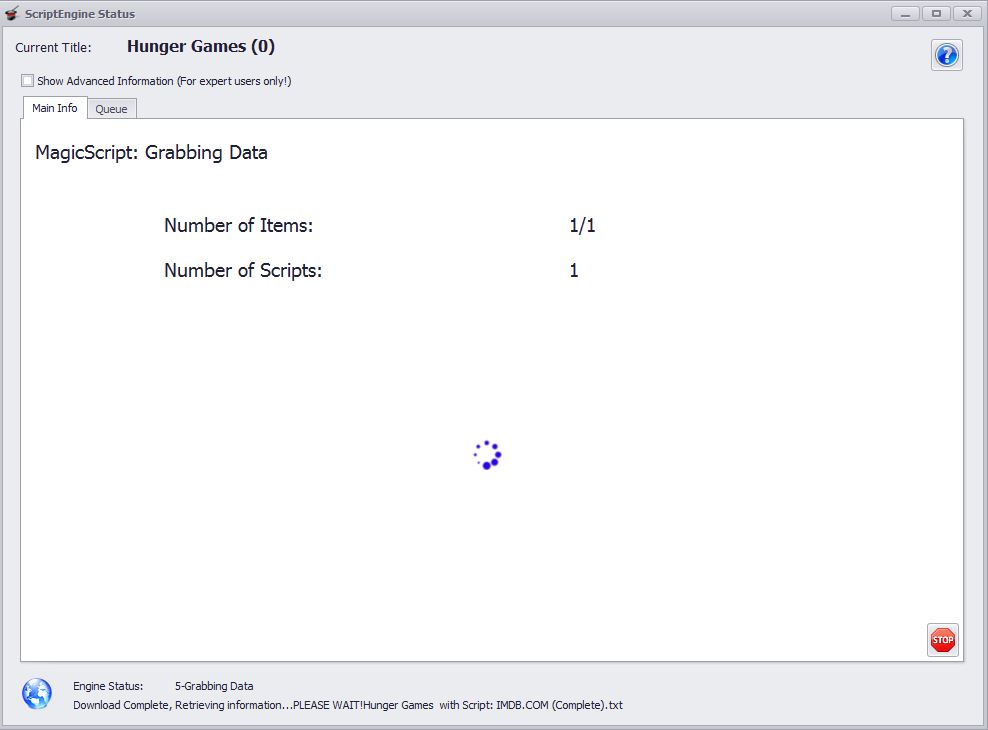Viewport: 988px width, 730px height.
Task: Click the 'ScriptEngine Status' window title text
Action: (x=80, y=14)
